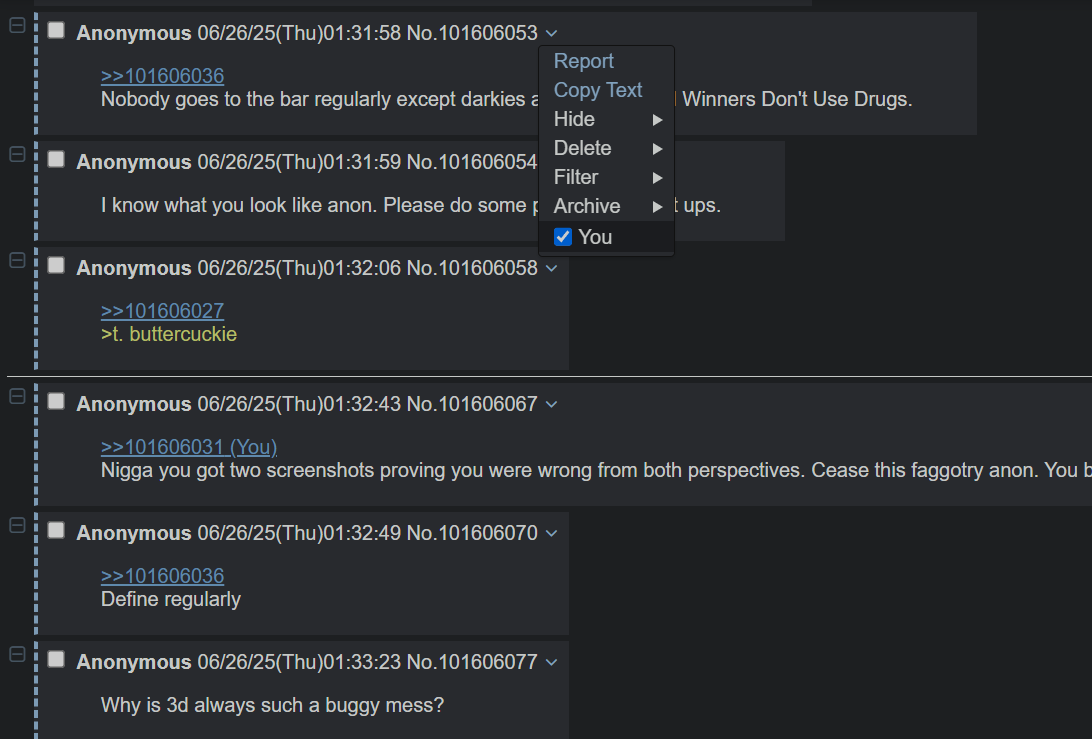Expand the Filter submenu arrow
This screenshot has height=739, width=1092.
click(657, 178)
